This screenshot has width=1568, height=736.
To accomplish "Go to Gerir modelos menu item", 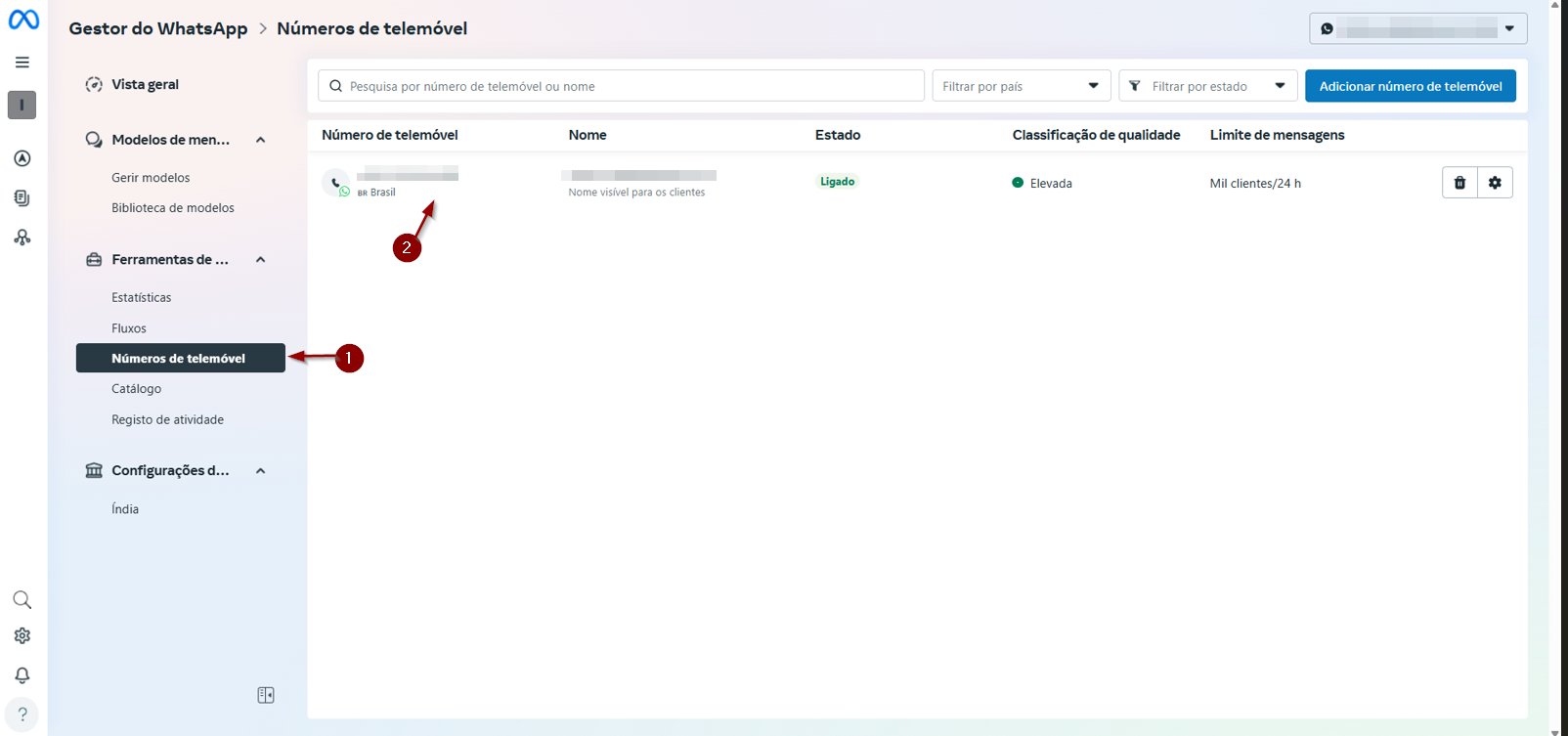I will point(151,178).
